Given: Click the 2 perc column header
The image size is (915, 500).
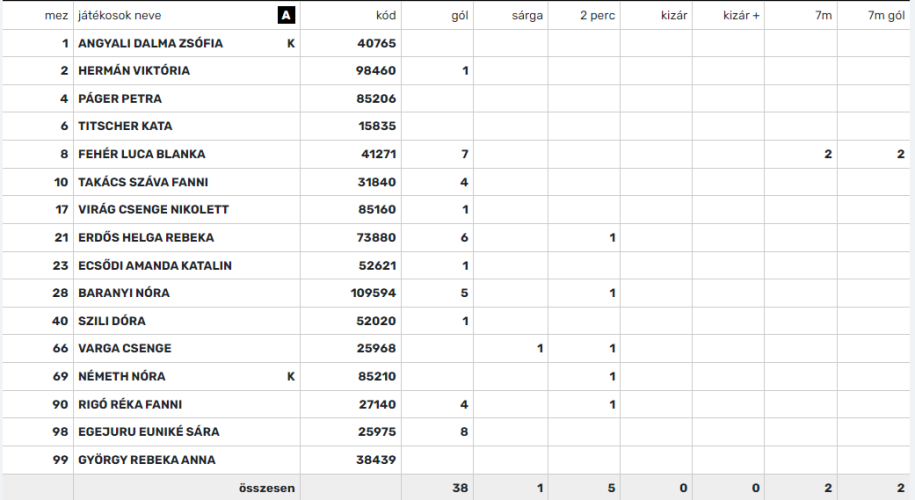Looking at the screenshot, I should click(597, 15).
